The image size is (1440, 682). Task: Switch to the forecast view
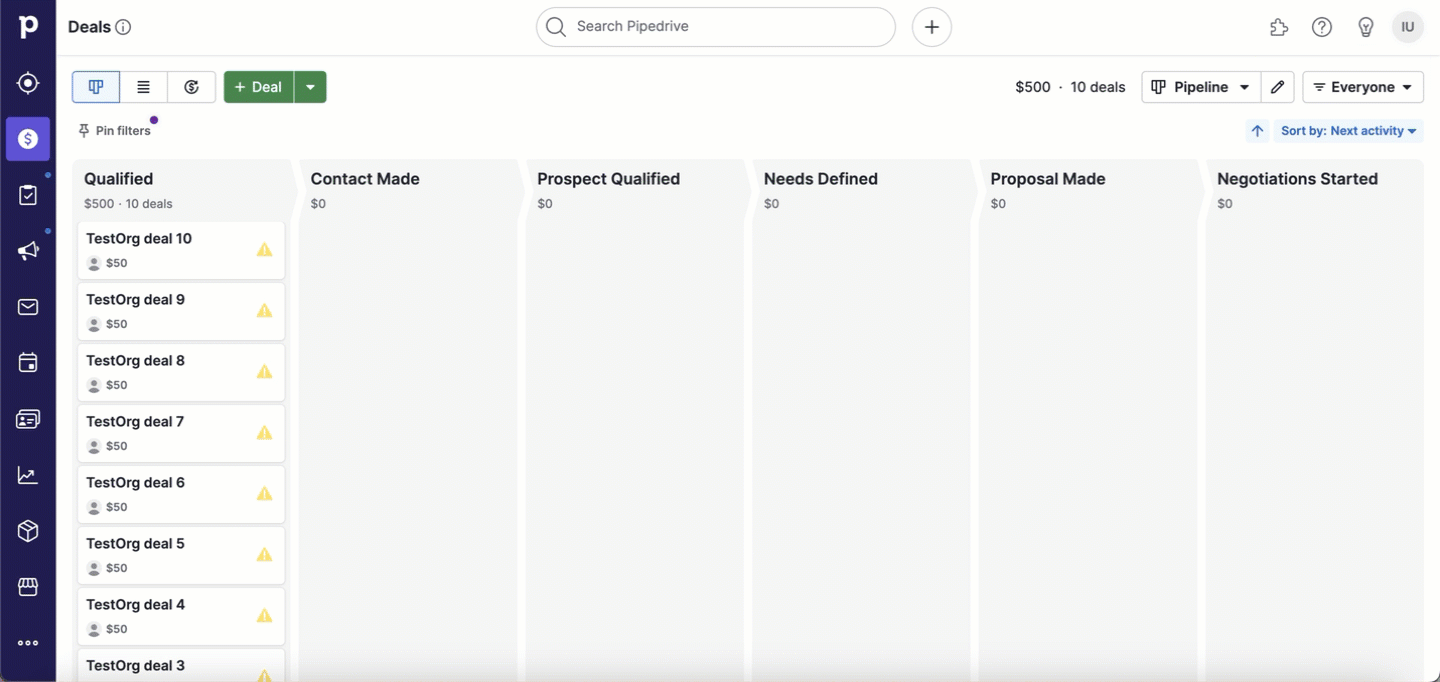[192, 87]
